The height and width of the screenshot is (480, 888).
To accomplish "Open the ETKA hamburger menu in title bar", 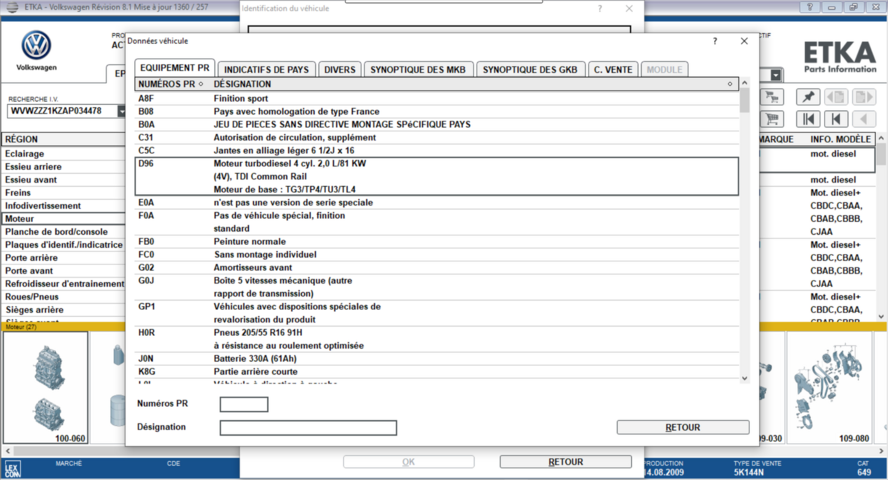I will 11,7.
